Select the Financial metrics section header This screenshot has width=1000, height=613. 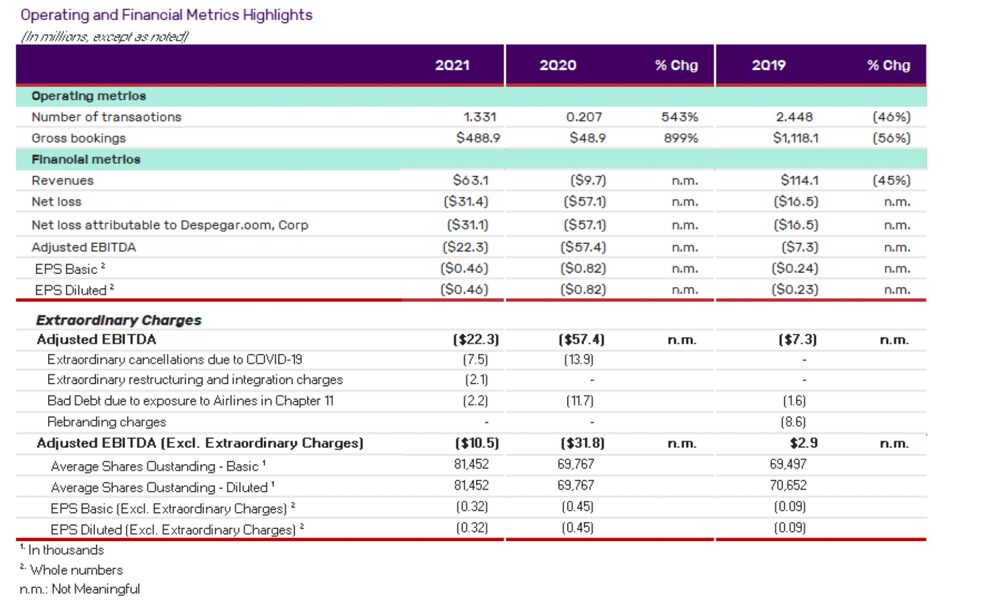85,159
